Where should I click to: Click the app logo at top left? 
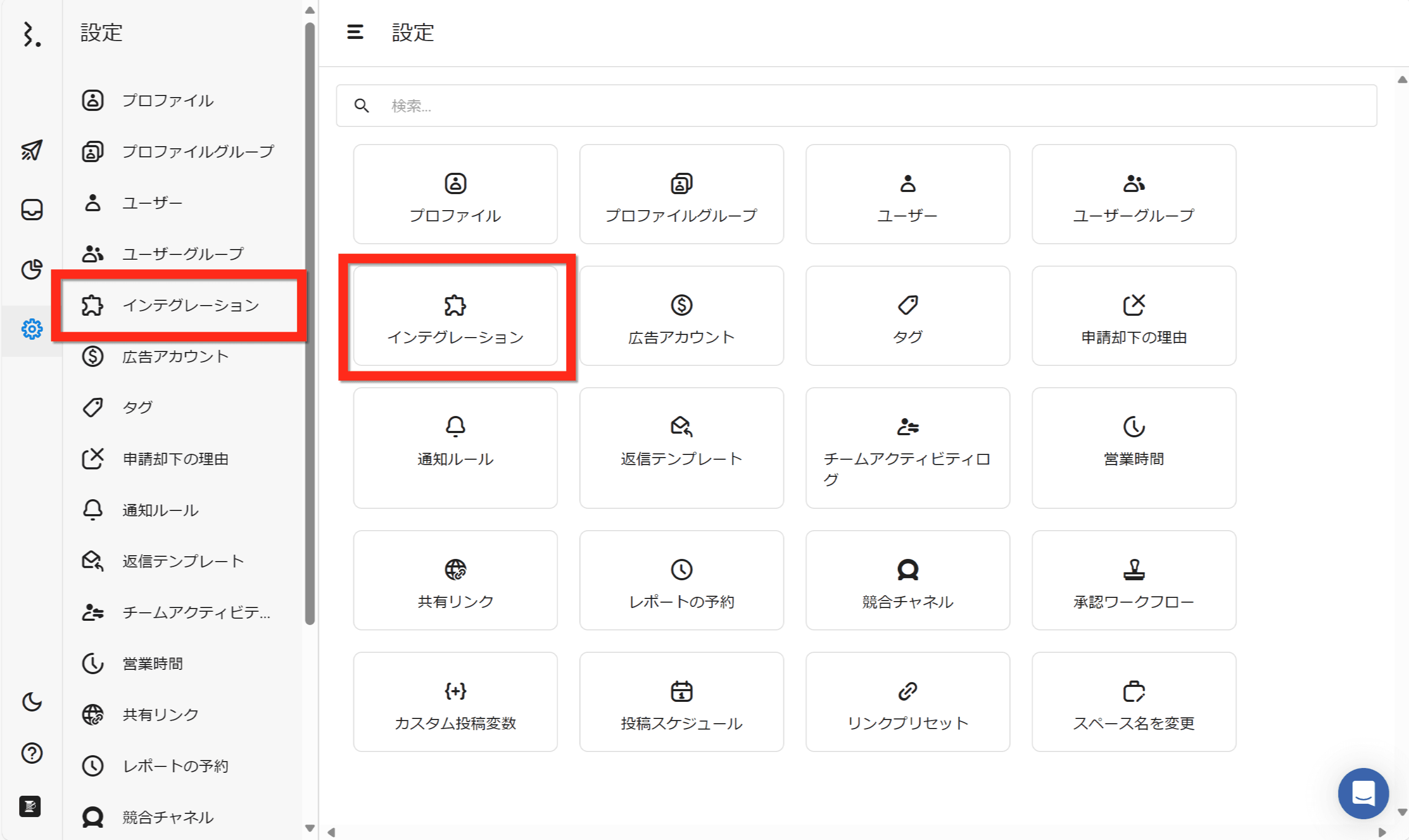[31, 34]
